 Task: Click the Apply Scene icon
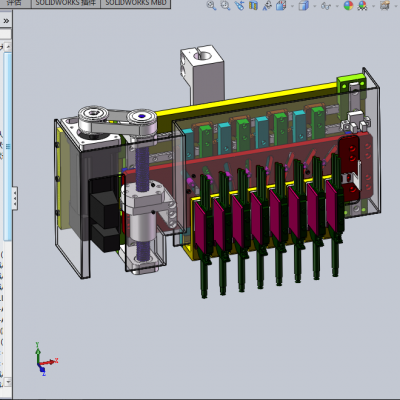coord(363,5)
